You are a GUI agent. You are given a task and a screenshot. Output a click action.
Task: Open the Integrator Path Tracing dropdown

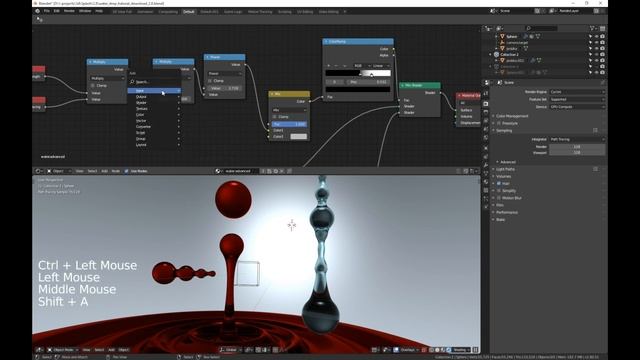coord(577,139)
